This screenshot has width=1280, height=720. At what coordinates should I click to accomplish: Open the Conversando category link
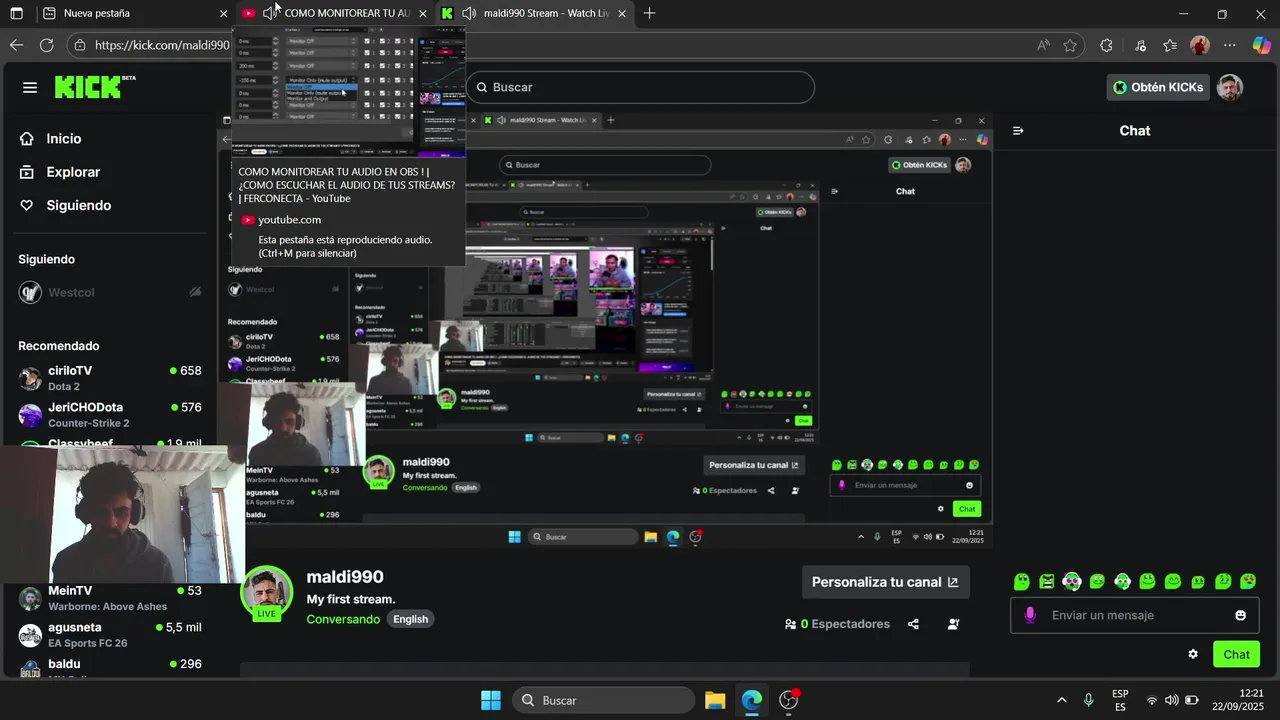pos(343,619)
